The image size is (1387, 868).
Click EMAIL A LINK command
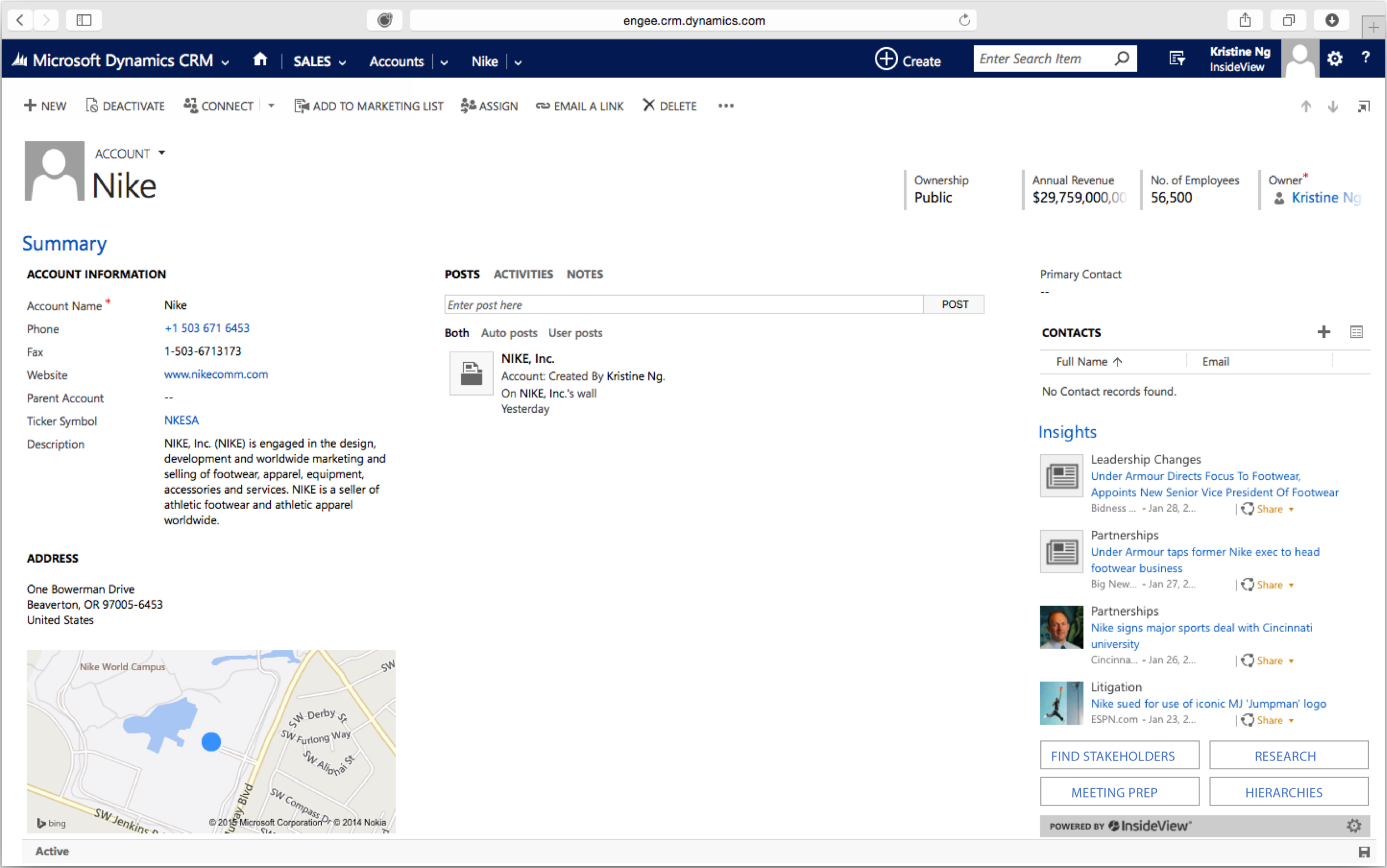coord(579,105)
